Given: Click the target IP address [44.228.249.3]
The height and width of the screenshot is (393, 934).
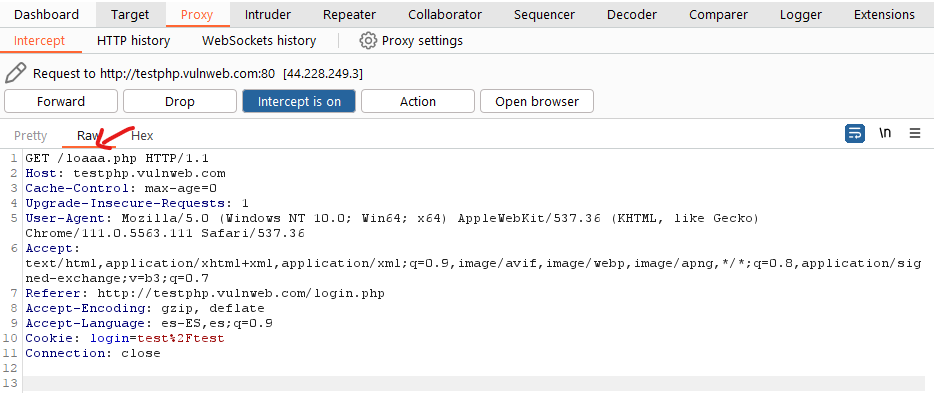Looking at the screenshot, I should click(323, 74).
